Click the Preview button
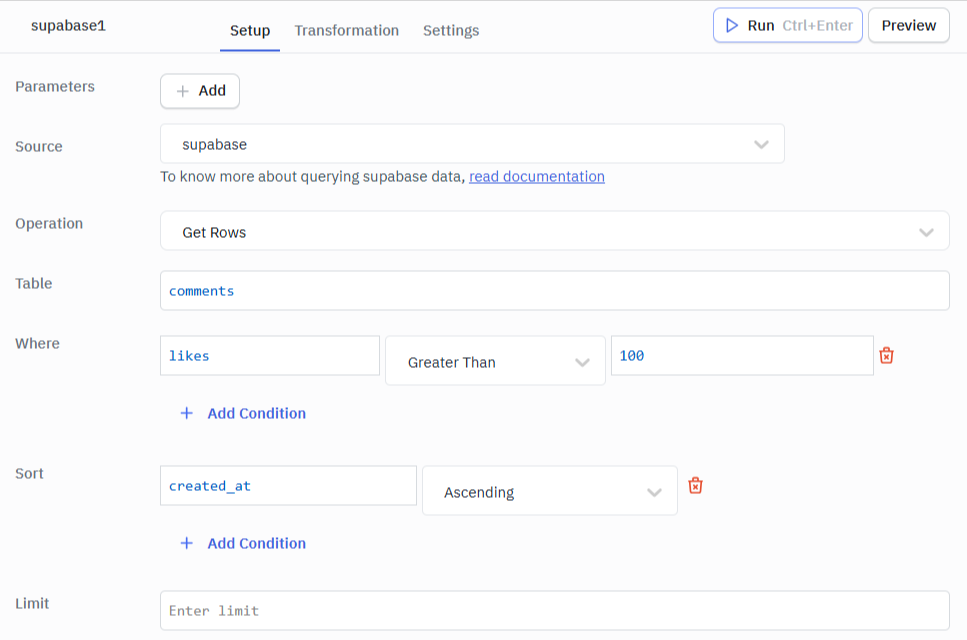The image size is (967, 640). click(x=908, y=25)
